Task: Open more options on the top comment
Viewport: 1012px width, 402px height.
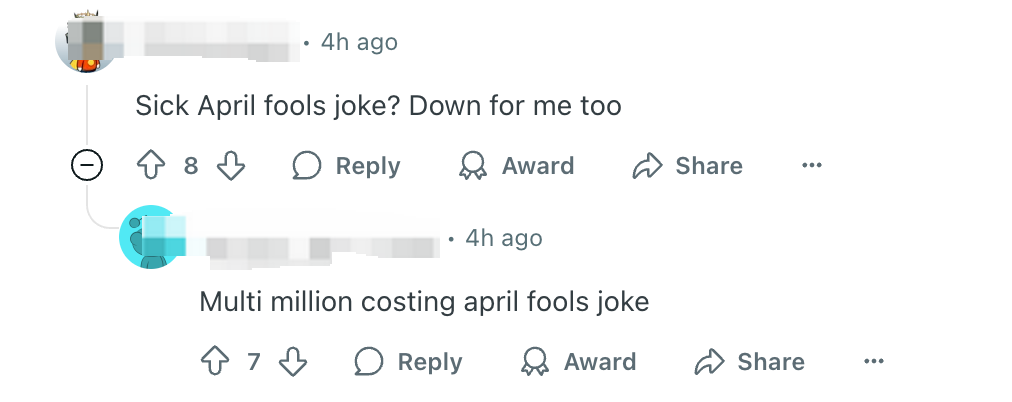Action: (811, 166)
